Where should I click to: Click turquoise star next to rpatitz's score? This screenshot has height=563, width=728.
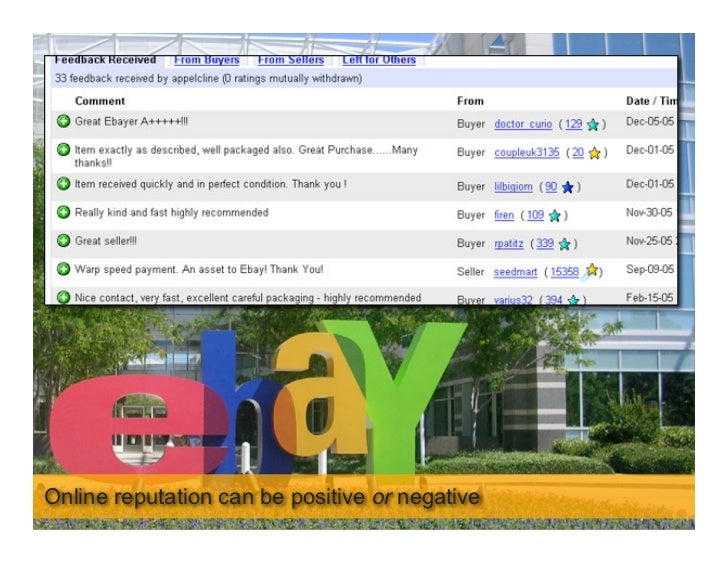point(564,244)
